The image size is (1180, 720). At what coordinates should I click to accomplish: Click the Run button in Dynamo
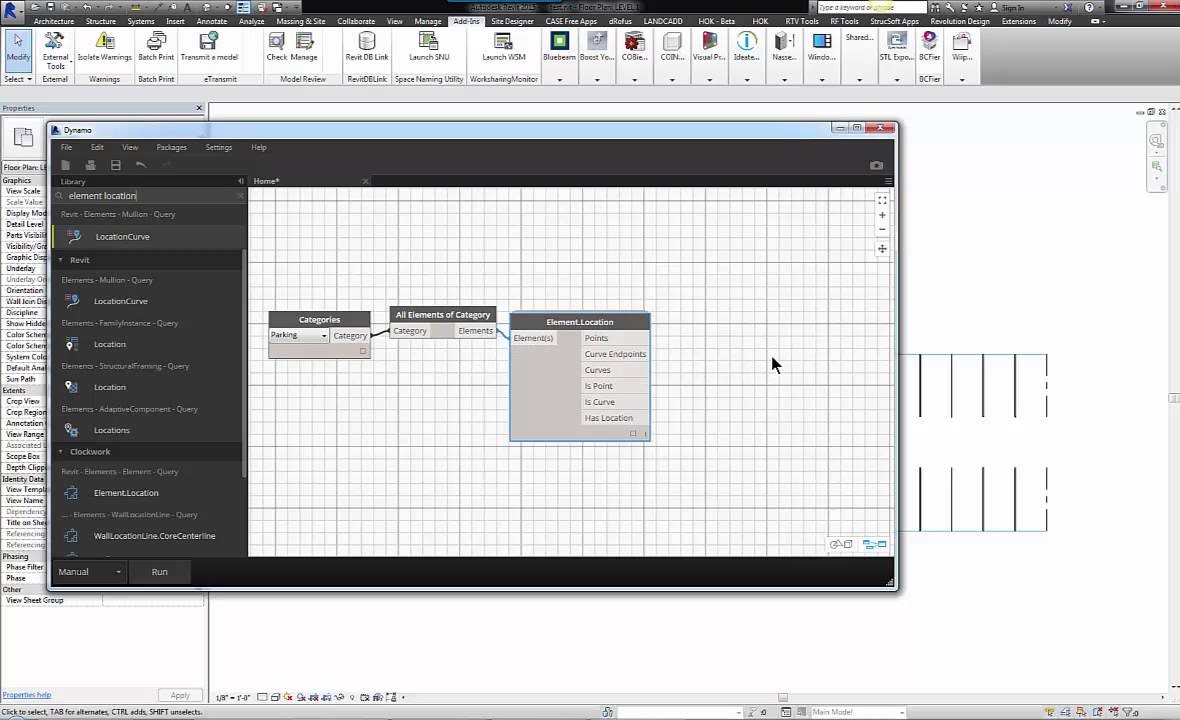[x=160, y=572]
